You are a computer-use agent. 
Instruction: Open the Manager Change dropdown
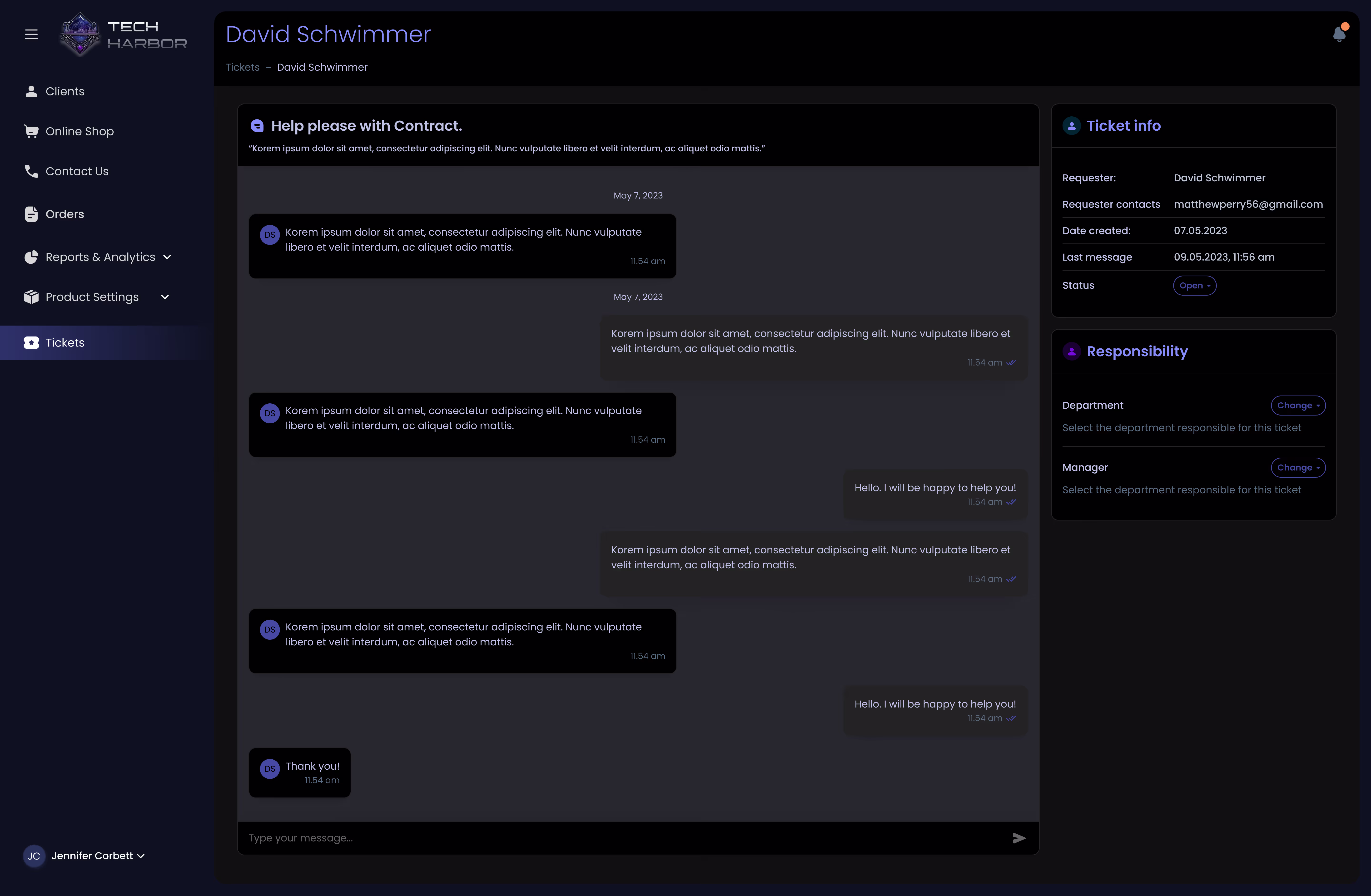click(1298, 468)
